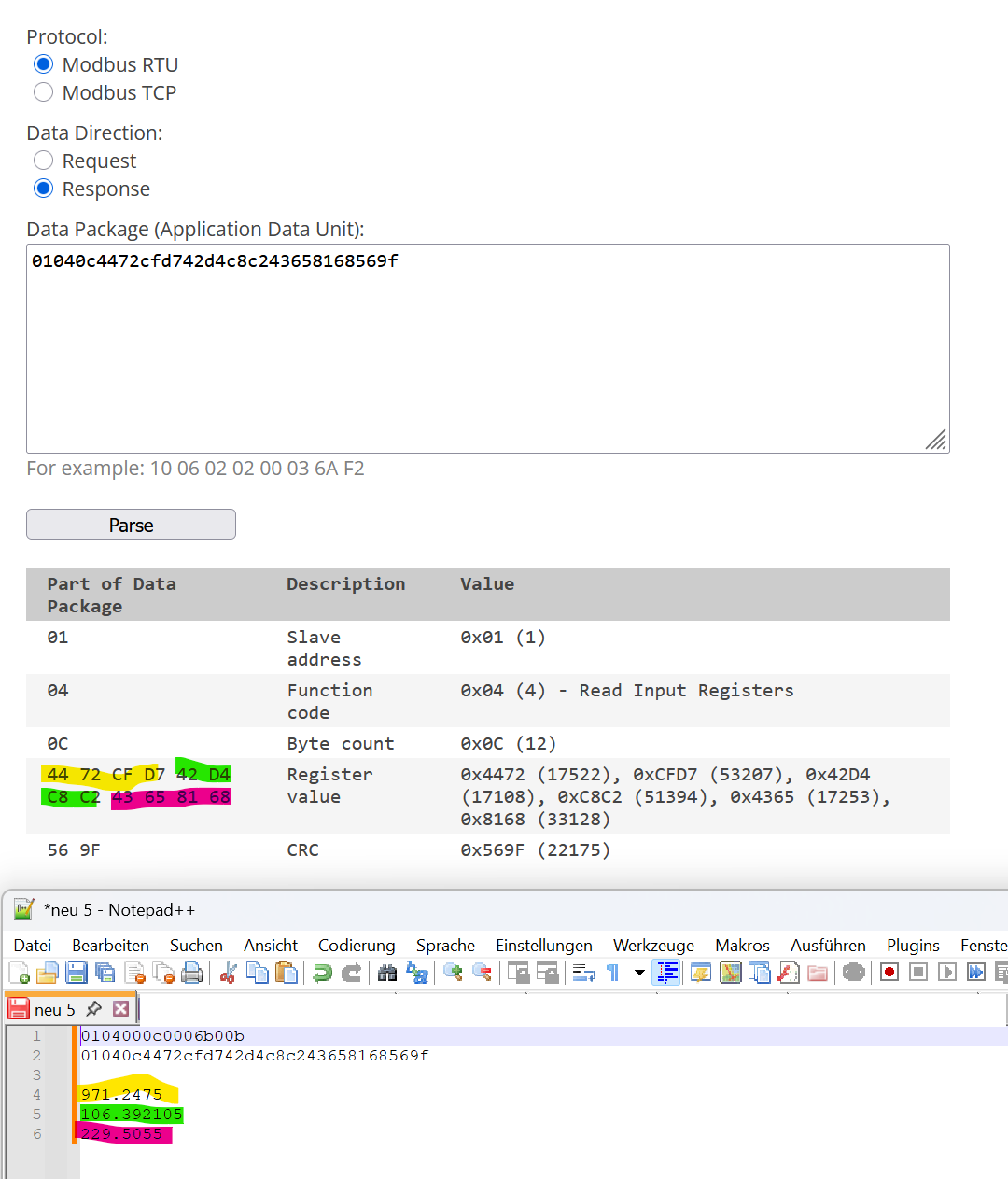The width and height of the screenshot is (1008, 1179).
Task: Click the Undo green arrow icon
Action: coord(322,973)
